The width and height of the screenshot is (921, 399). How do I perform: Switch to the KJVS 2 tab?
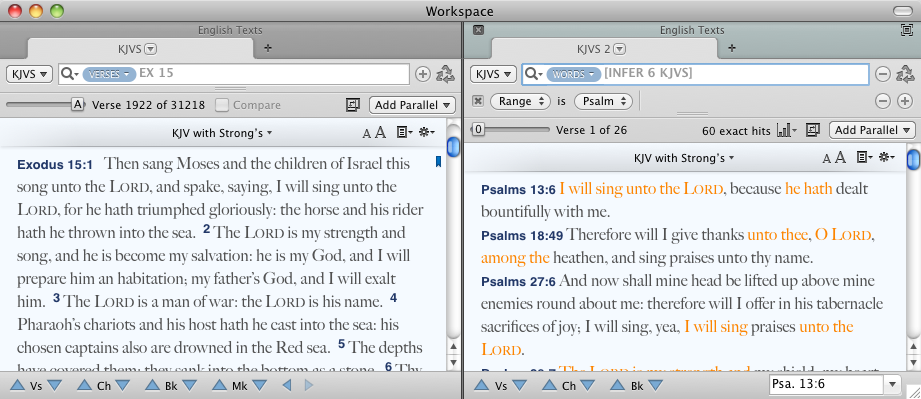pyautogui.click(x=601, y=49)
